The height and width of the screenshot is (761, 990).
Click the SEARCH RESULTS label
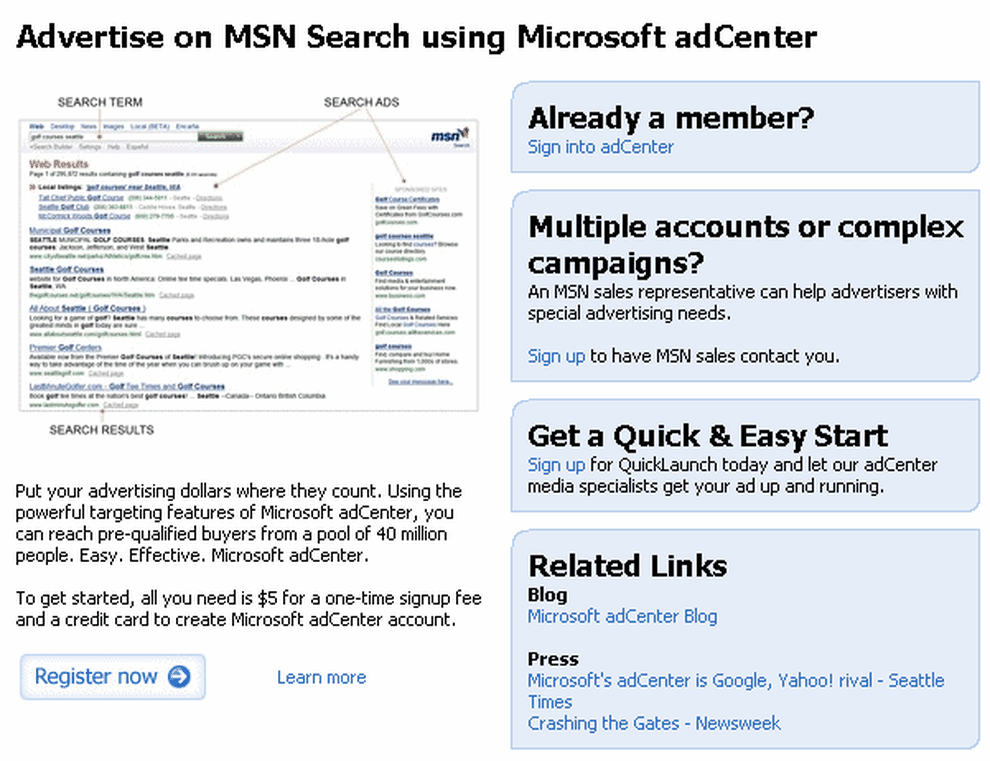102,429
